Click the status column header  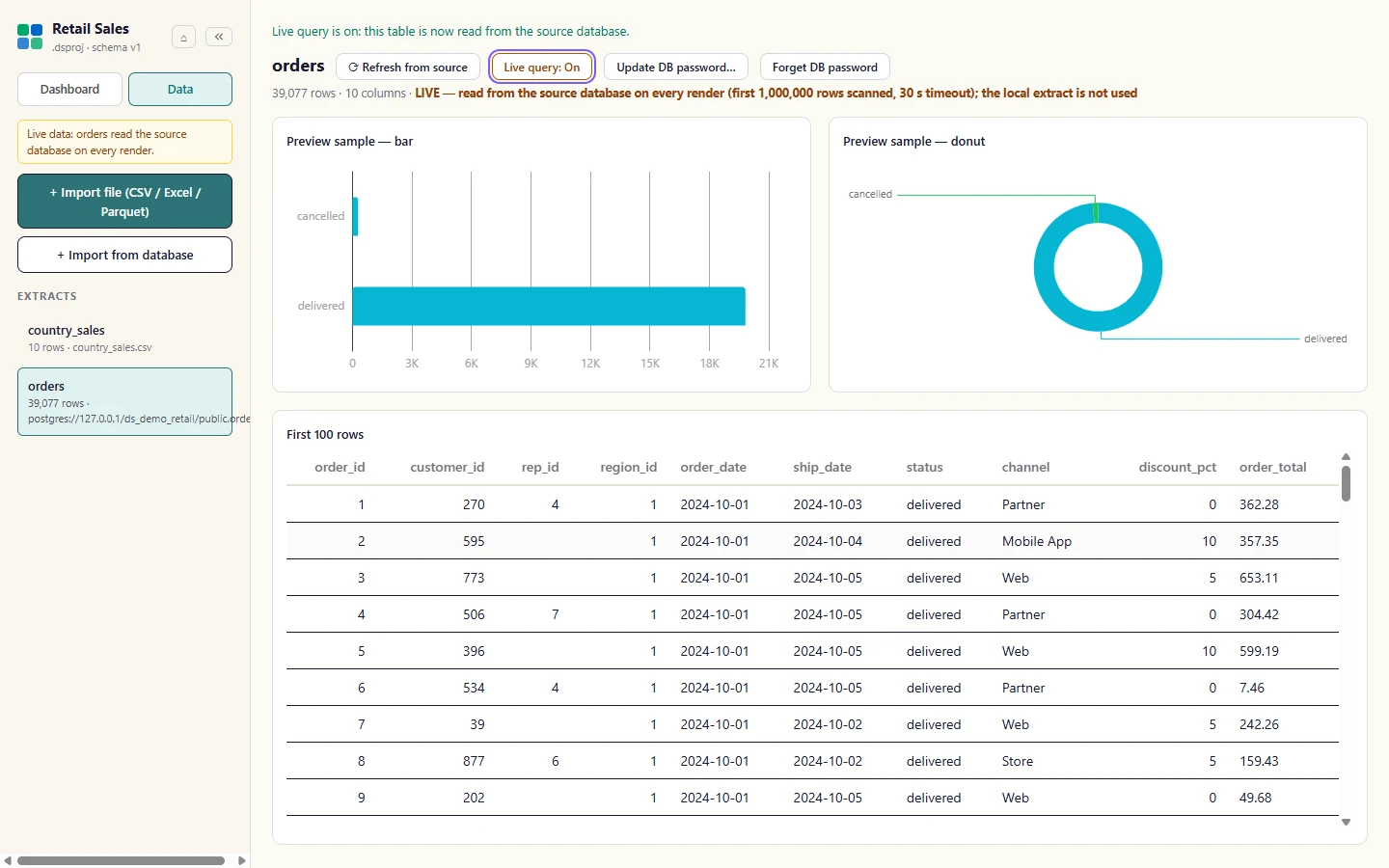pos(925,467)
